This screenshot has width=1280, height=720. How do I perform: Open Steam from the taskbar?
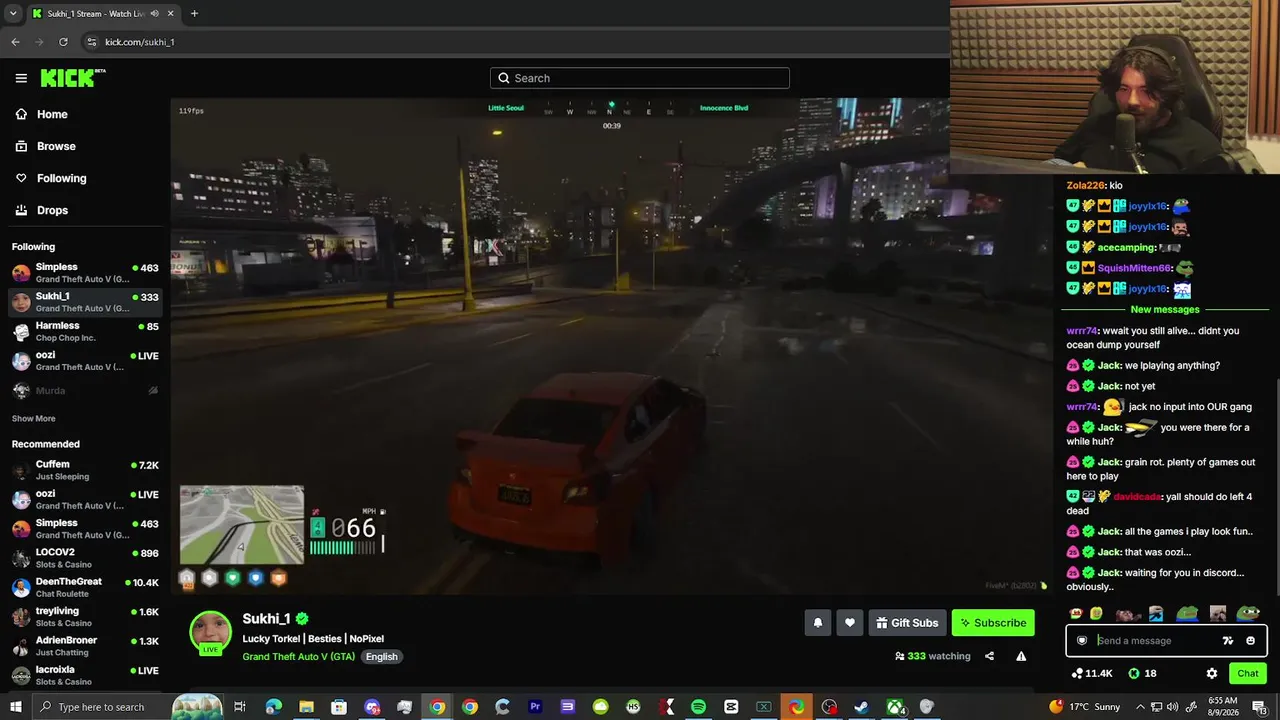point(861,707)
